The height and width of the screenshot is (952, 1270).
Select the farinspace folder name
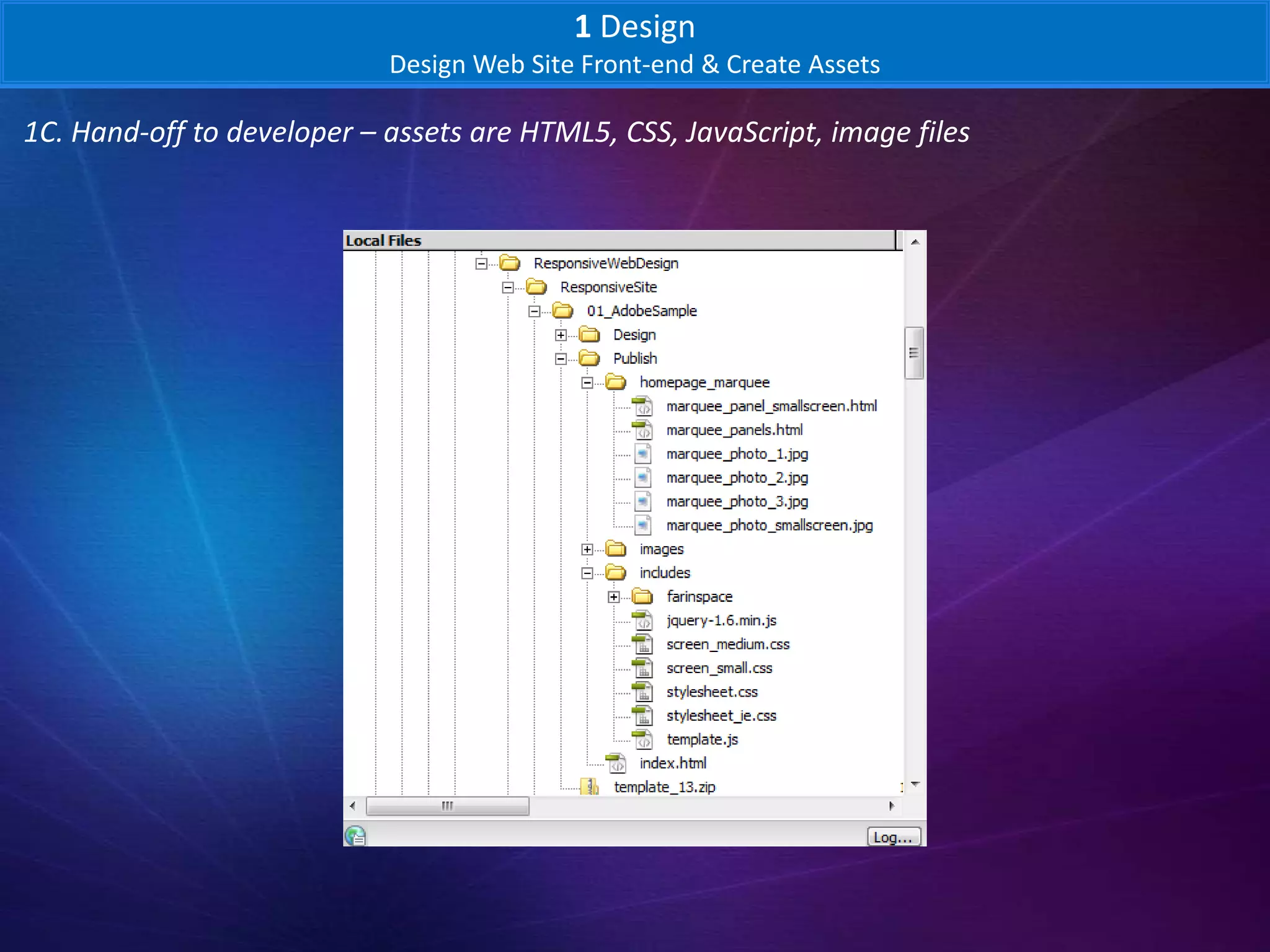click(699, 596)
